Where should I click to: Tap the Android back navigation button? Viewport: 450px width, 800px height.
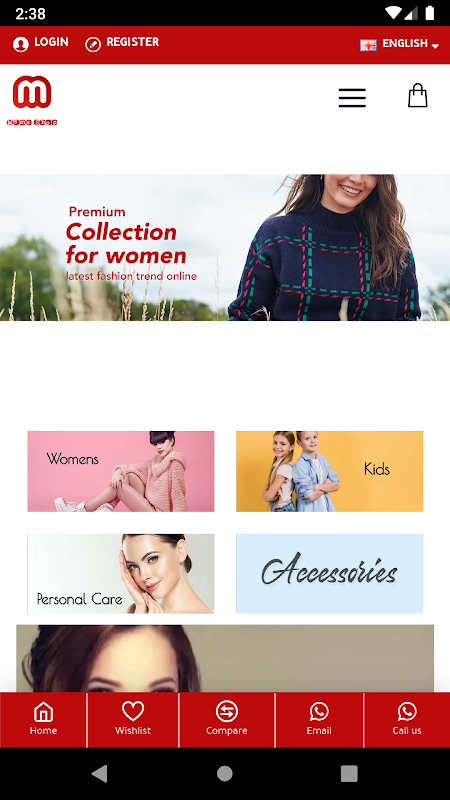click(x=99, y=773)
